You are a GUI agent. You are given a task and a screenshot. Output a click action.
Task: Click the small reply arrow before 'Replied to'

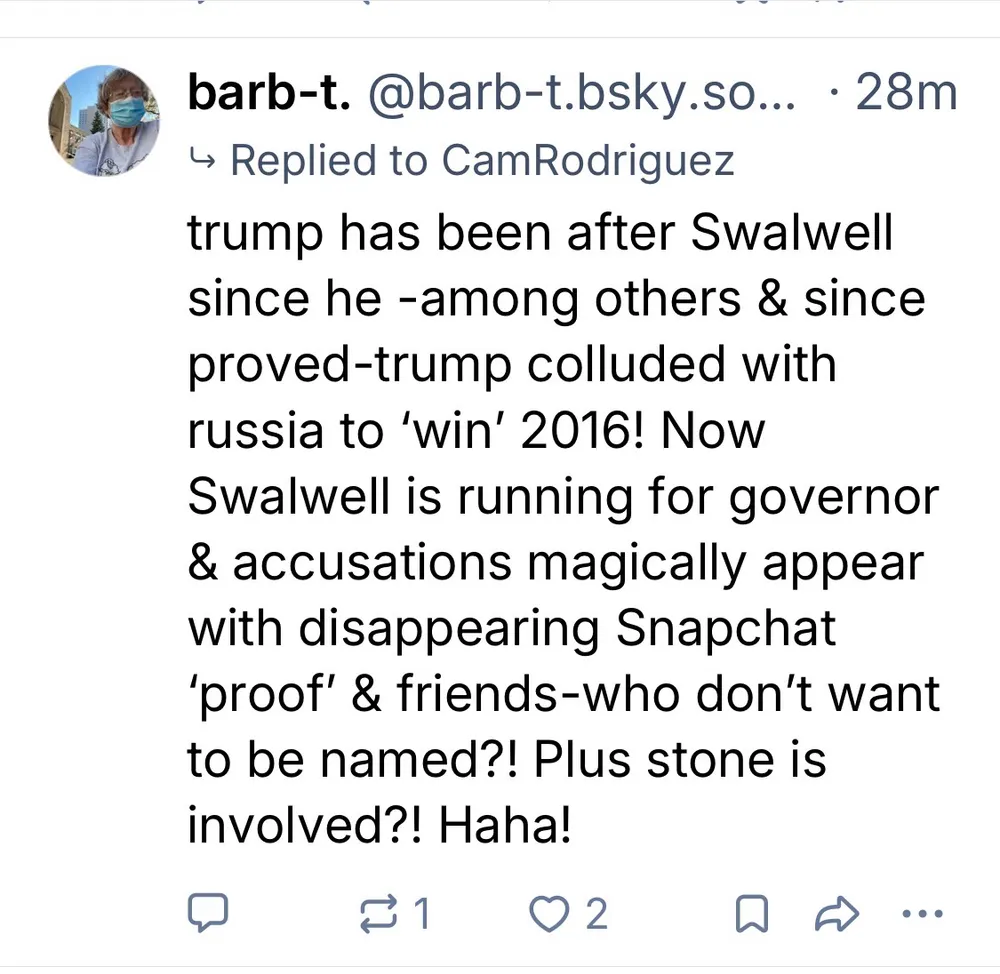[201, 160]
